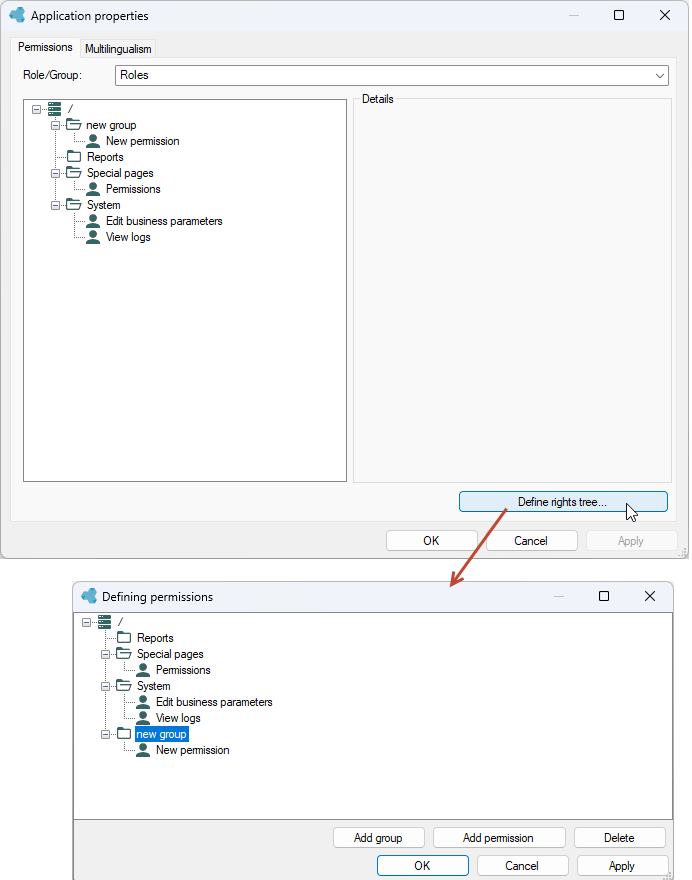This screenshot has height=880, width=692.
Task: Select 'new group' label in Application properties tree
Action: (x=111, y=125)
